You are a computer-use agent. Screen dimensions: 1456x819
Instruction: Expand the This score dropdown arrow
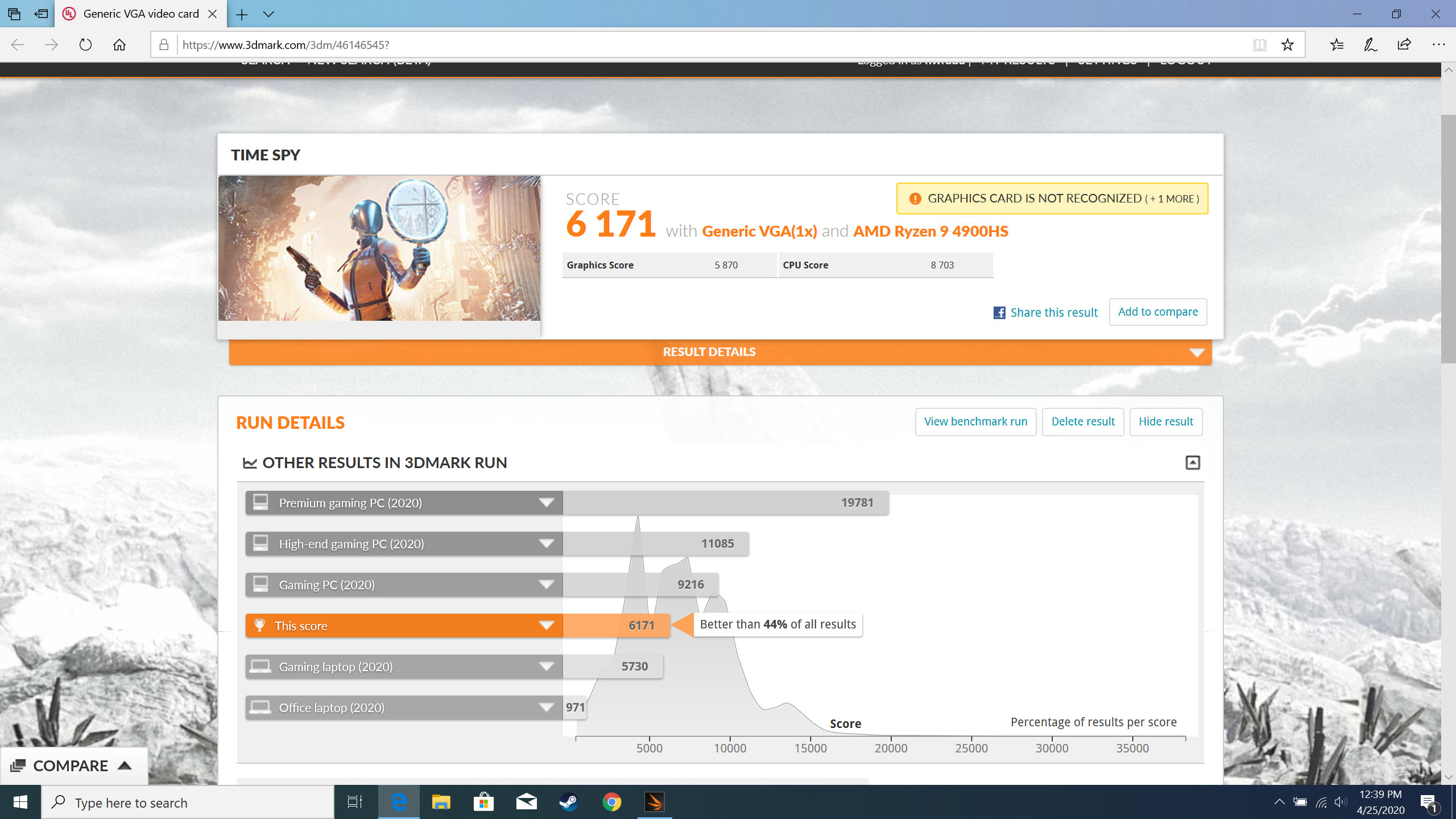[547, 626]
